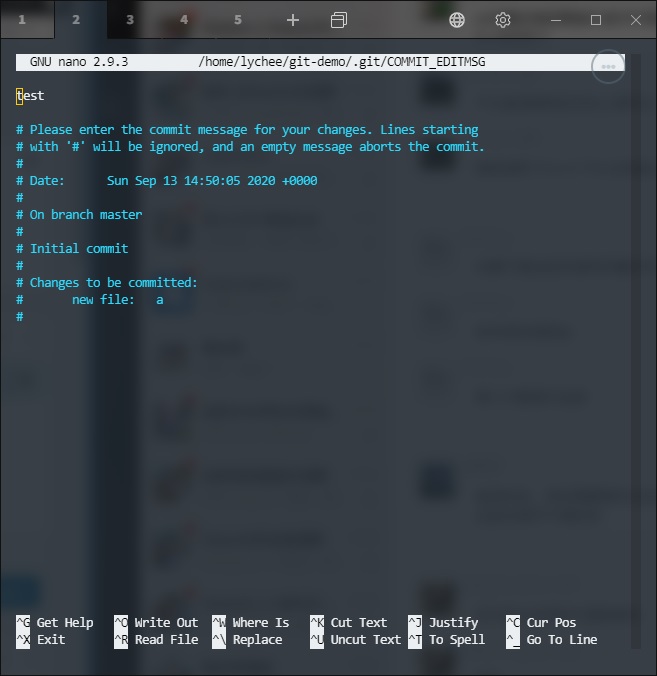Click '# Changes to be committed:' line
This screenshot has width=657, height=676.
tap(107, 283)
